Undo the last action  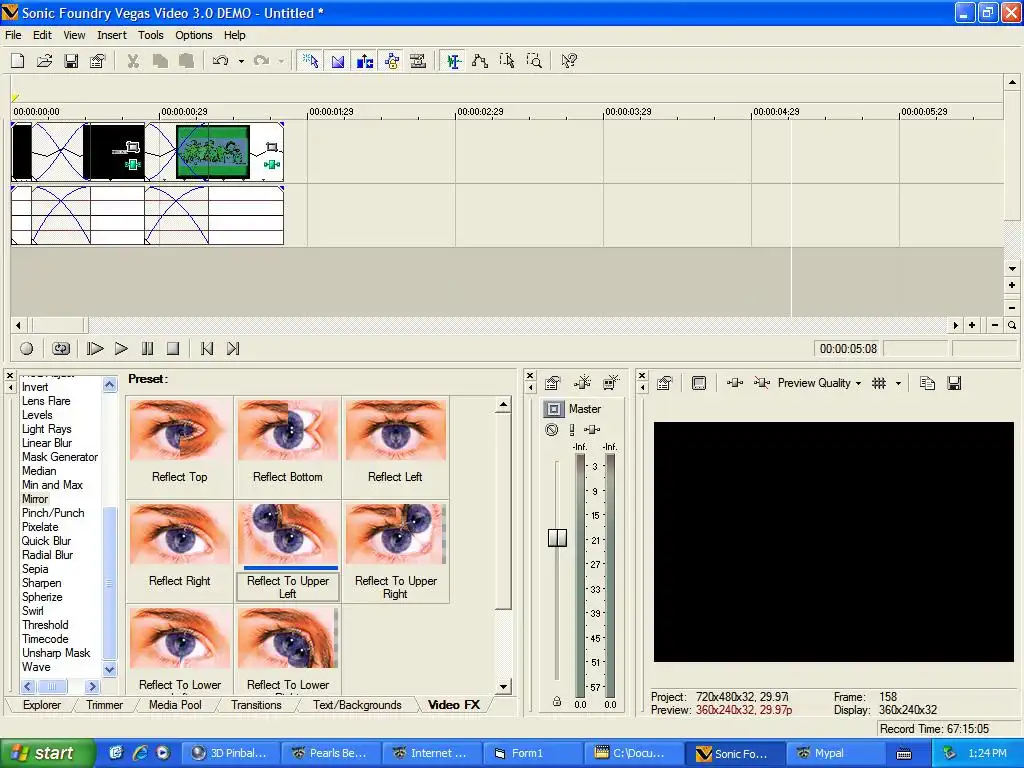pos(221,61)
